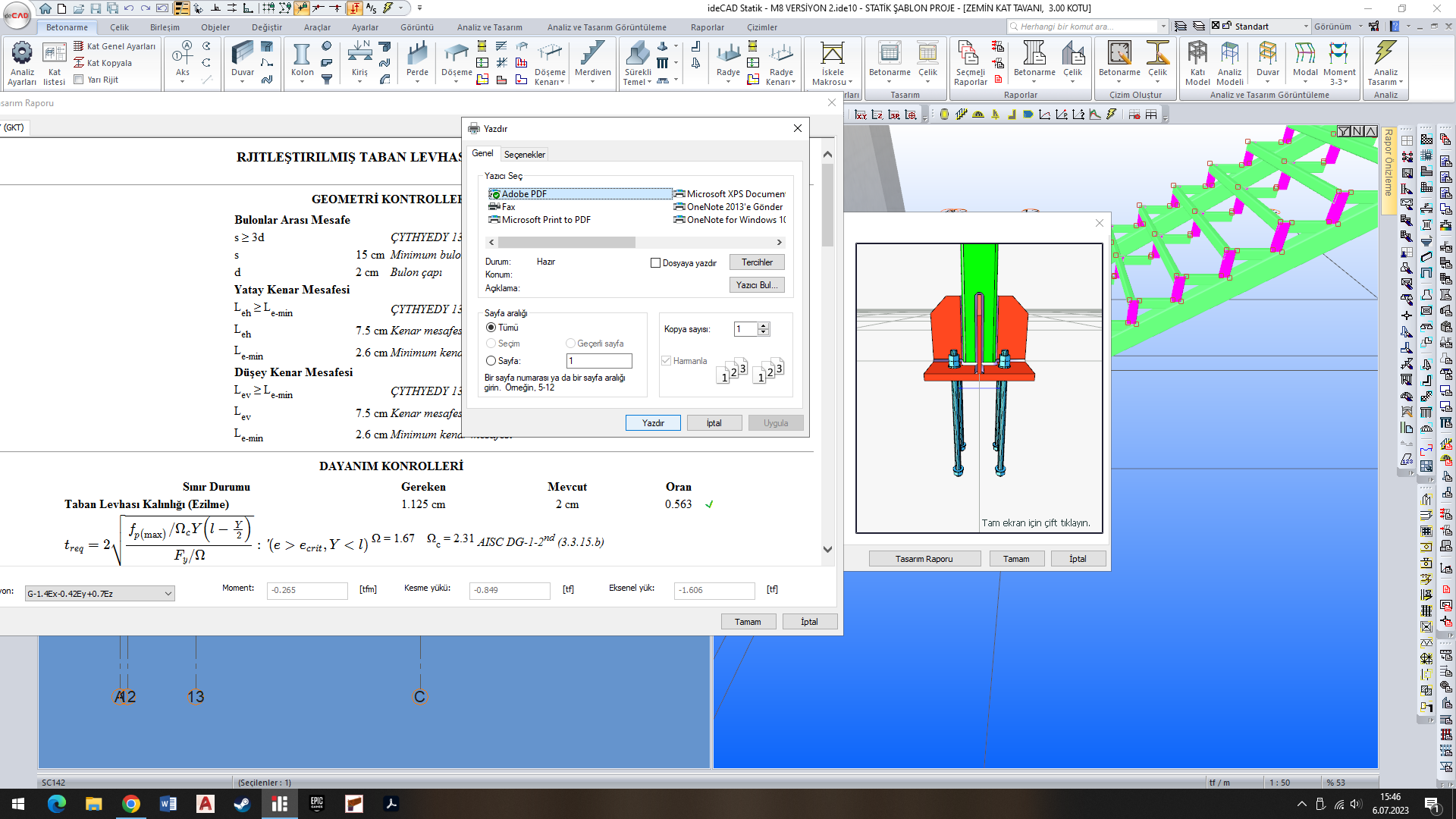This screenshot has width=1456, height=819.
Task: Select Tümü page range radio
Action: click(491, 328)
